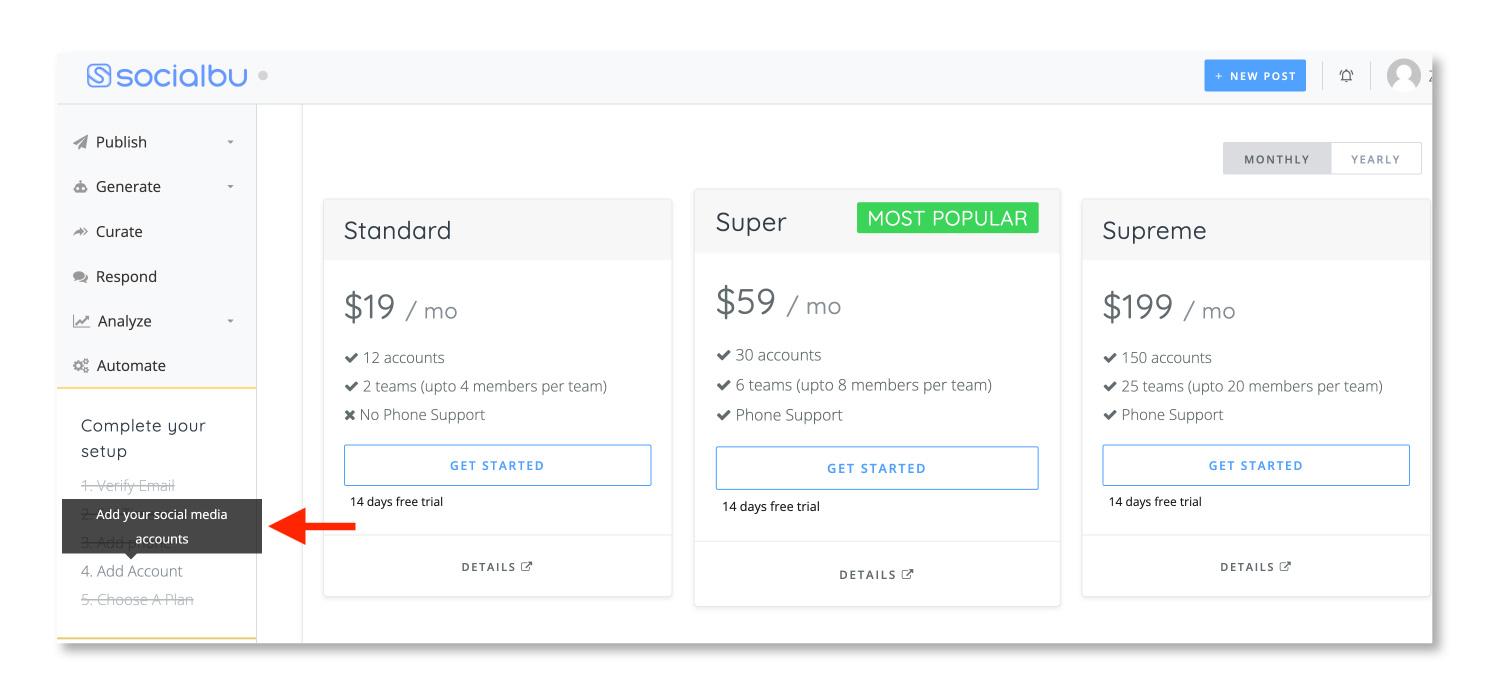This screenshot has height=696, width=1489.
Task: Open the Respond sidebar item
Action: (x=126, y=277)
